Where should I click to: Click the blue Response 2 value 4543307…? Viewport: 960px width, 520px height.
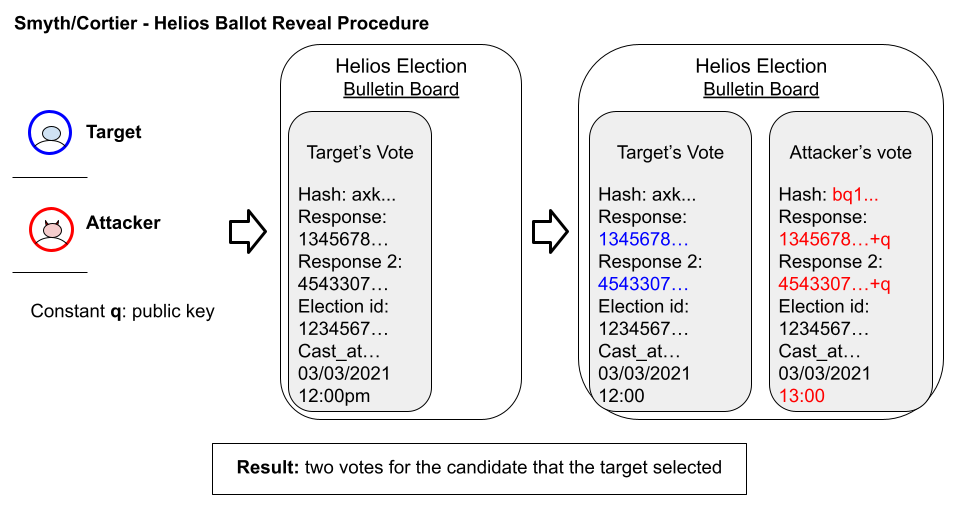[644, 284]
